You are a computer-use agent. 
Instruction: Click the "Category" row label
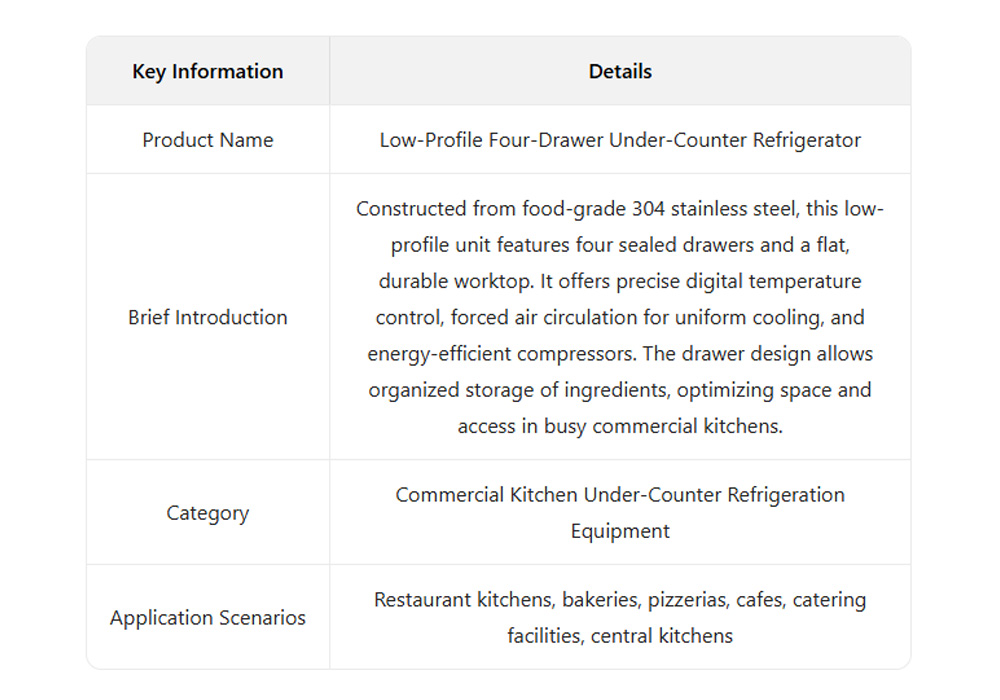(x=207, y=513)
